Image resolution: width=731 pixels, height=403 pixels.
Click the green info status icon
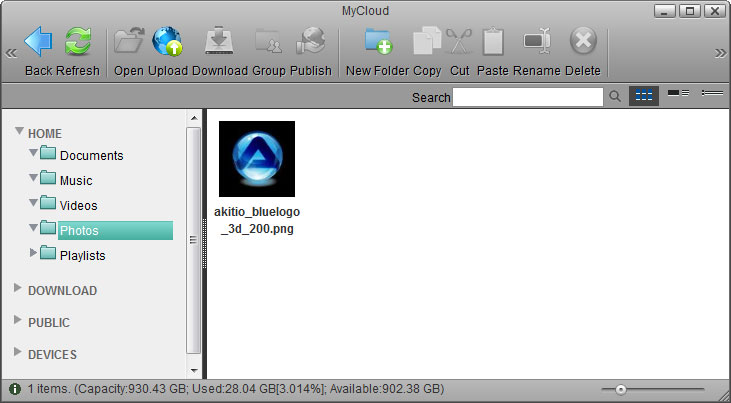point(15,389)
